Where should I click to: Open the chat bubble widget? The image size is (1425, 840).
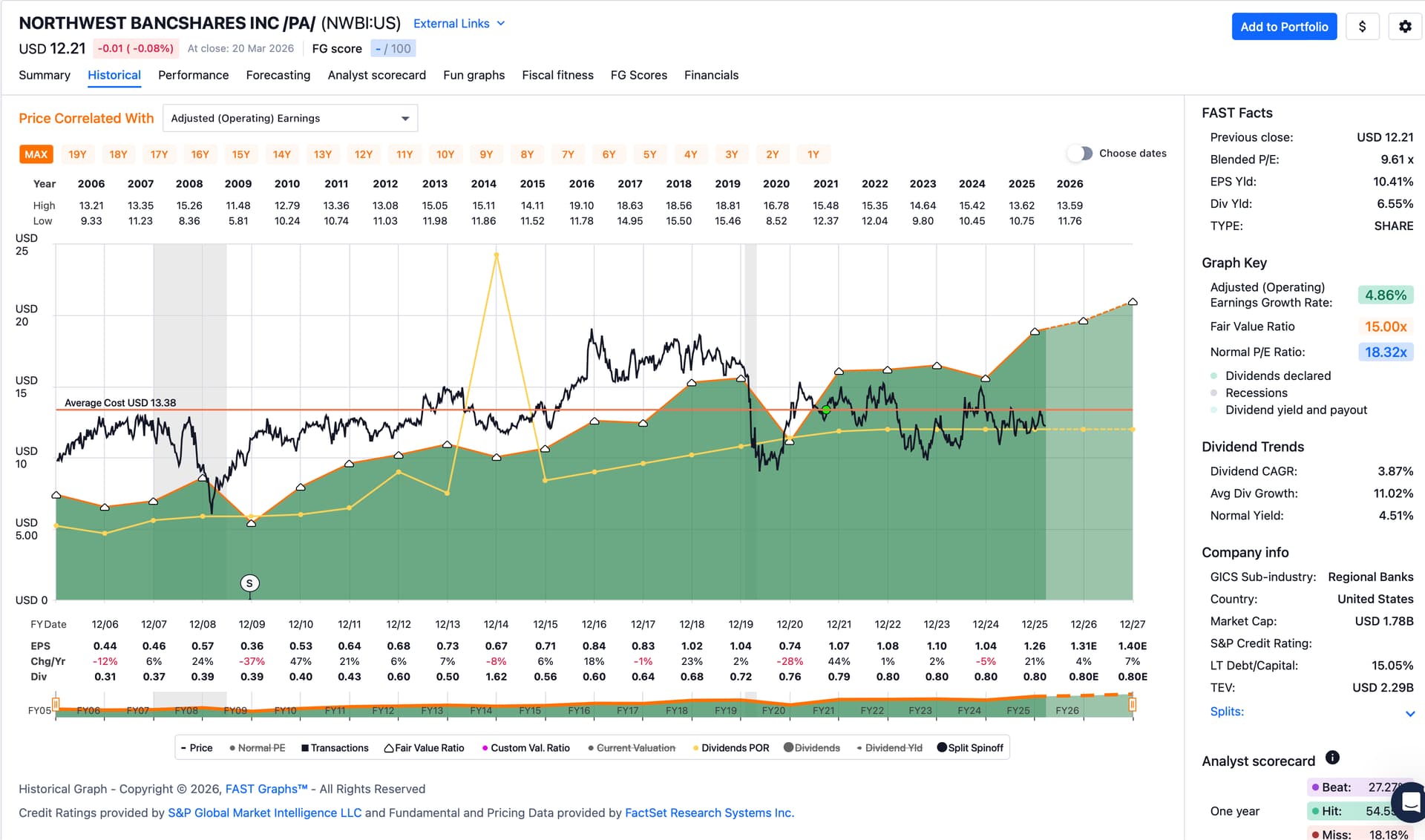click(x=1410, y=802)
